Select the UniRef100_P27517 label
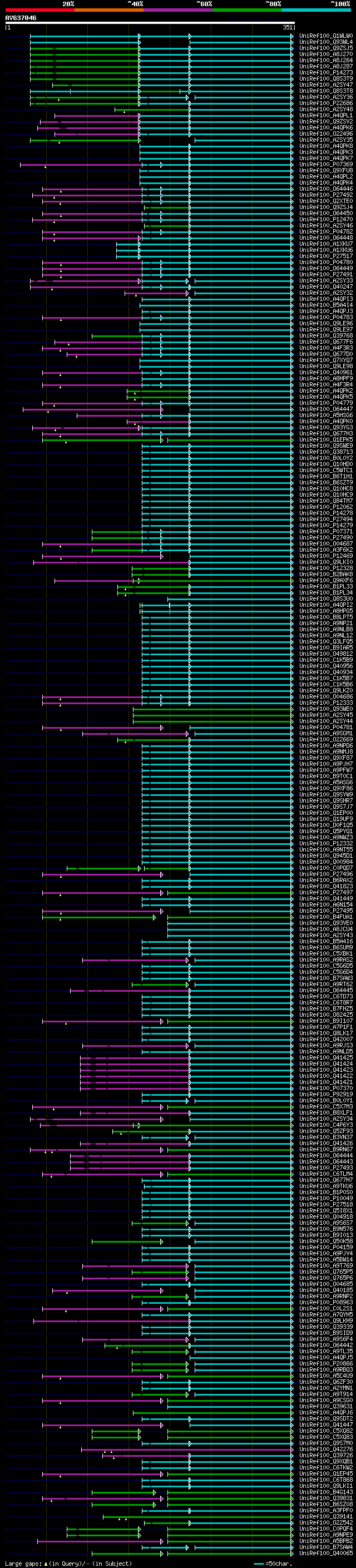The height and width of the screenshot is (1568, 356). 326,256
